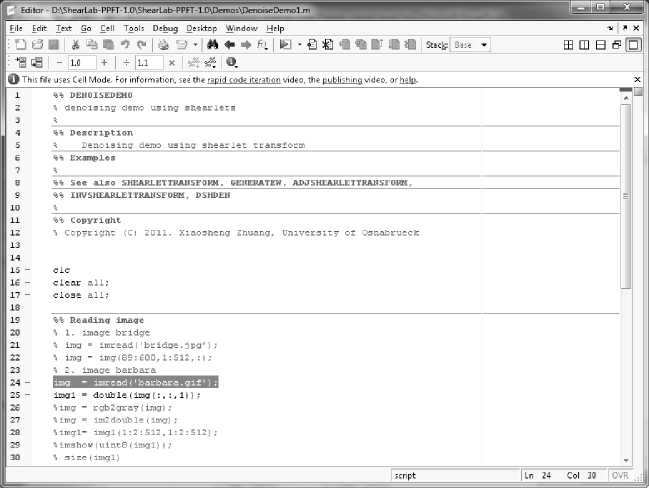The height and width of the screenshot is (488, 649).
Task: Split editor left/right layout icon
Action: [584, 45]
